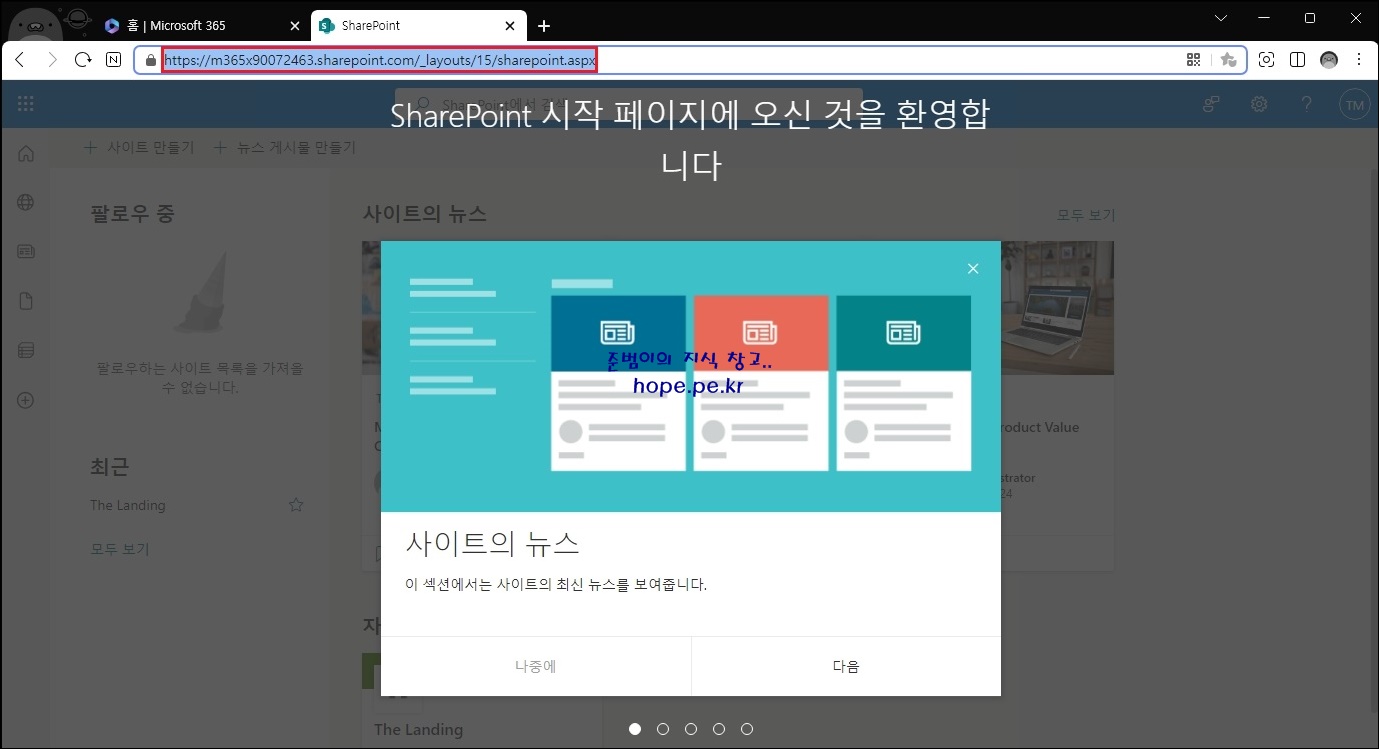Click the browser Back arrow
The height and width of the screenshot is (749, 1379).
click(x=20, y=60)
